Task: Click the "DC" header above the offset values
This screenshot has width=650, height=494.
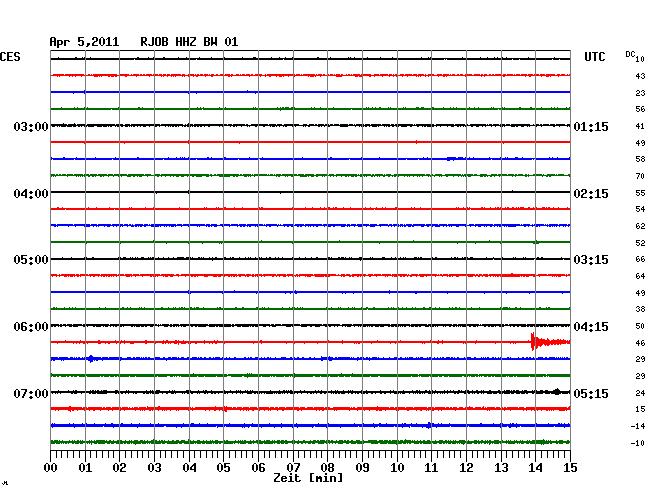Action: 631,54
